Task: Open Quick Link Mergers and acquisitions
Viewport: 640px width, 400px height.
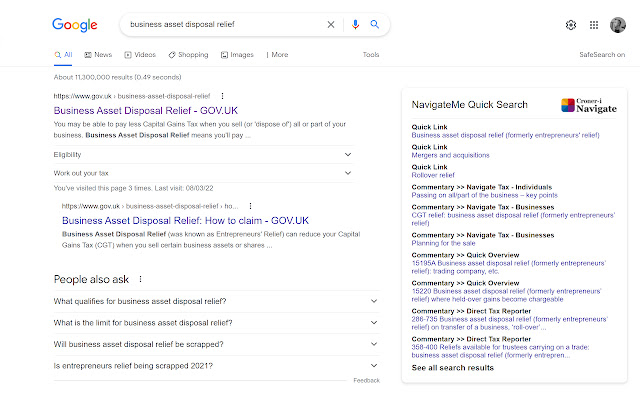Action: (x=450, y=155)
